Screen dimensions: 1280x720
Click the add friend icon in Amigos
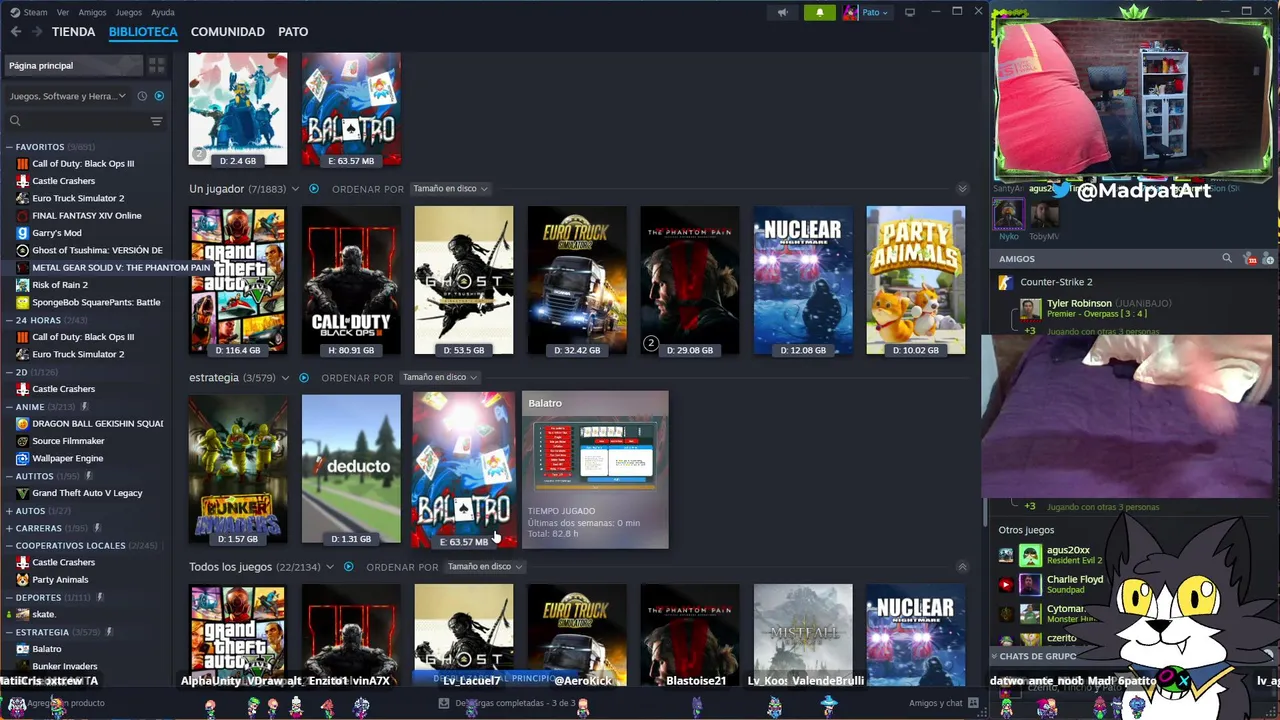1270,259
